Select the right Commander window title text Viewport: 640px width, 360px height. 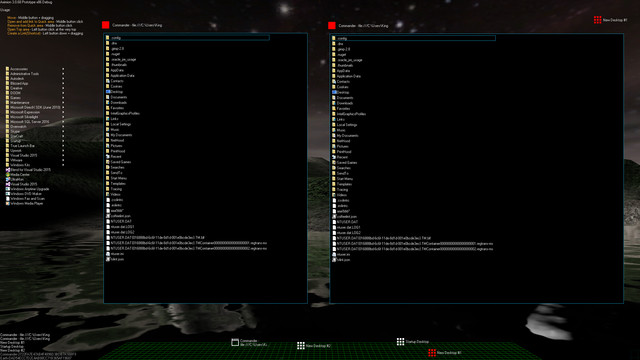pos(363,26)
